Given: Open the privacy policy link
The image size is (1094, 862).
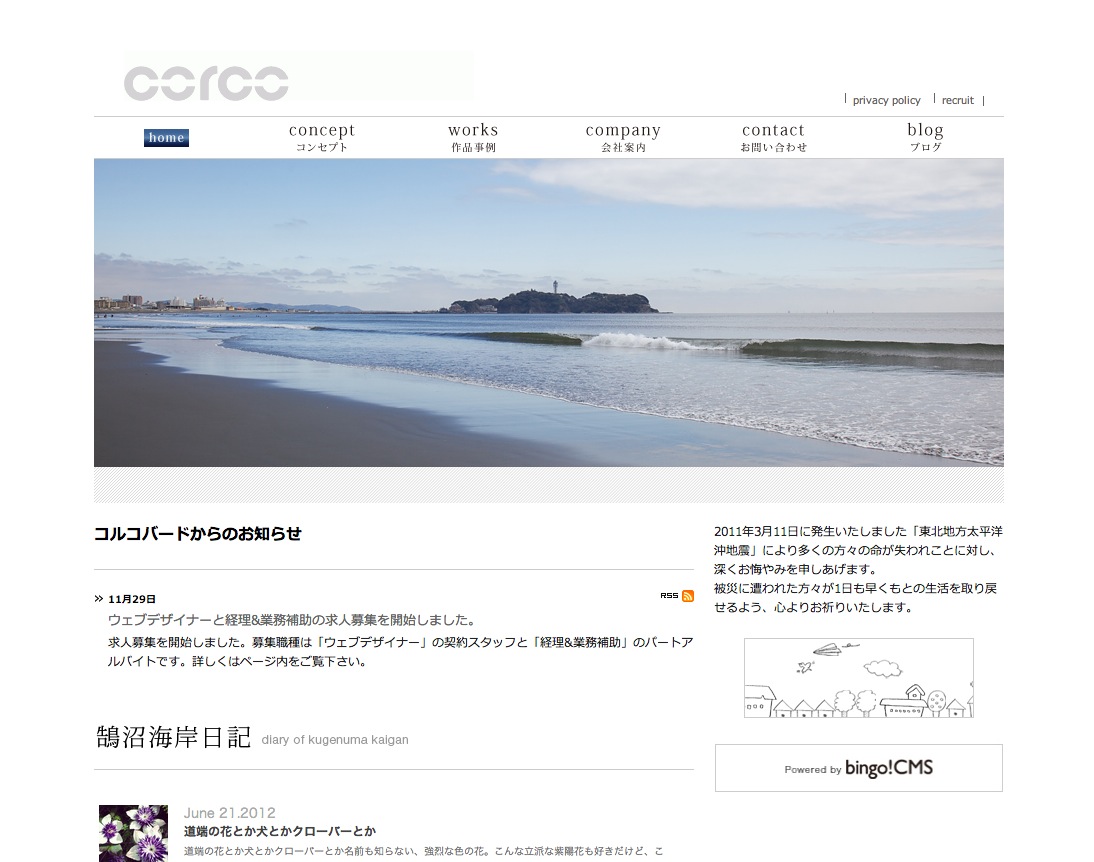Looking at the screenshot, I should point(886,100).
